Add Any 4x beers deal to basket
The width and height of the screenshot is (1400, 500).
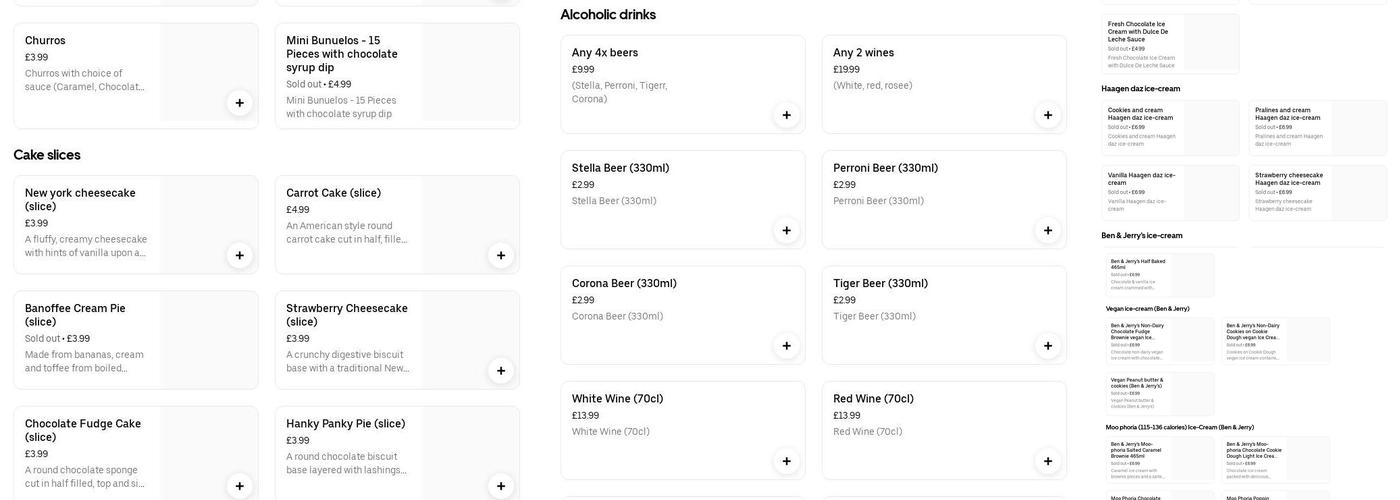(x=786, y=115)
